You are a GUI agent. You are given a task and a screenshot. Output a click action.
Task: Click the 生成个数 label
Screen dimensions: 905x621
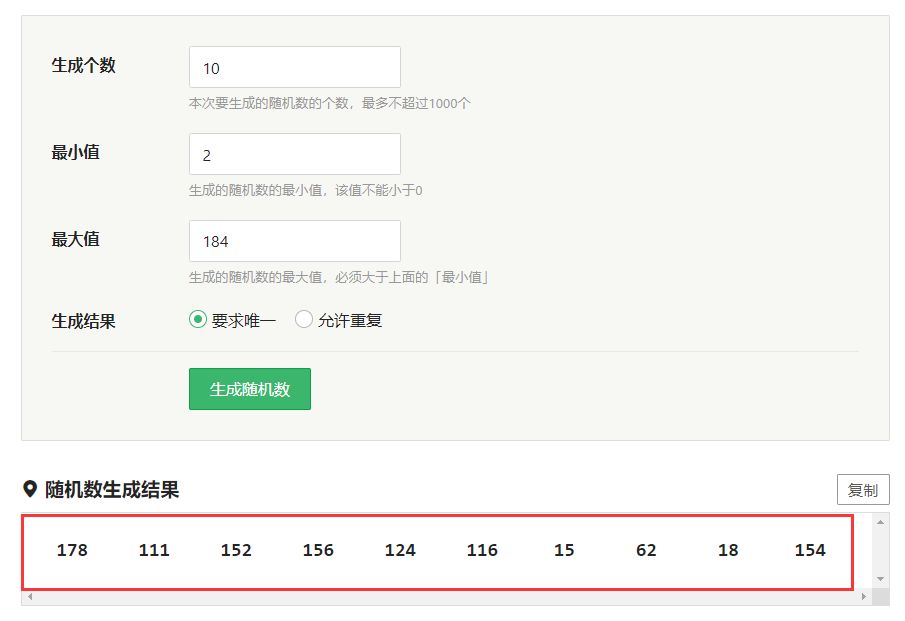(84, 65)
